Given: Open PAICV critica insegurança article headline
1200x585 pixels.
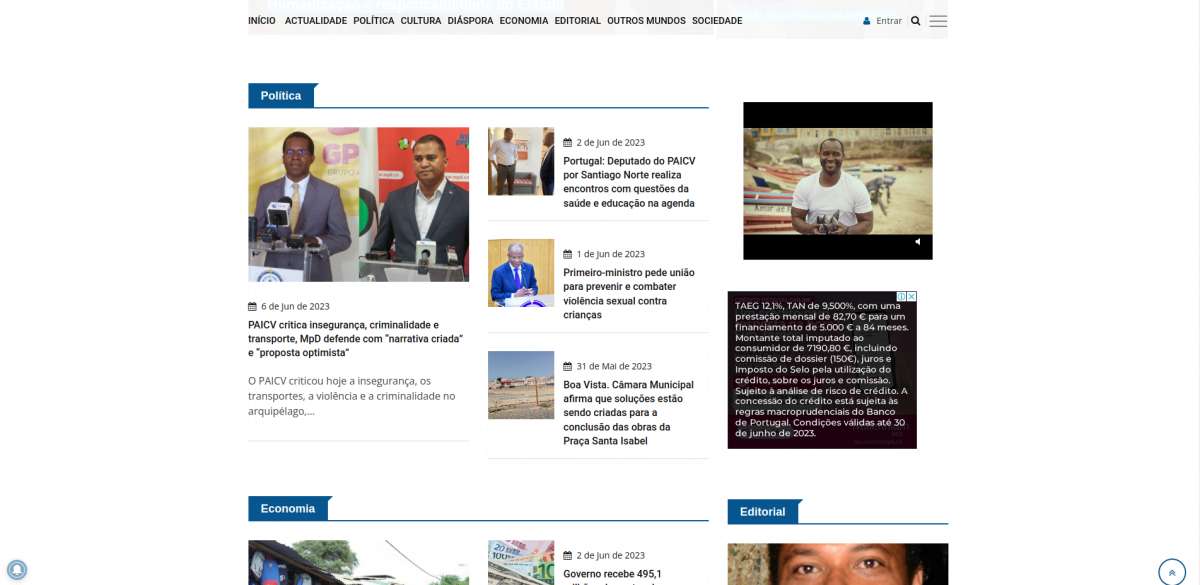Looking at the screenshot, I should tap(356, 339).
